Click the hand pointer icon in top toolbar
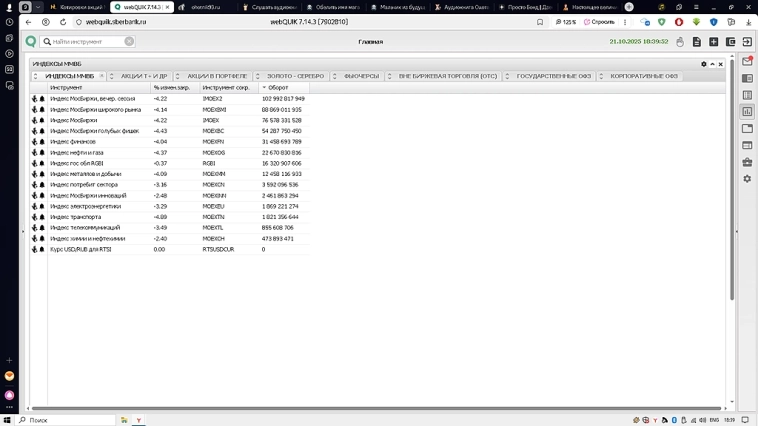 (680, 42)
